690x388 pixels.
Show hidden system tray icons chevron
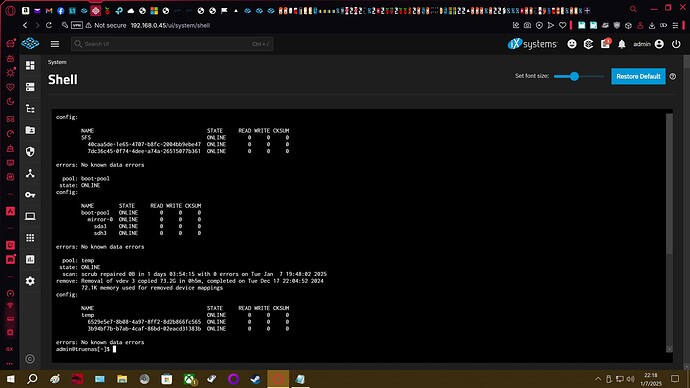coord(598,379)
